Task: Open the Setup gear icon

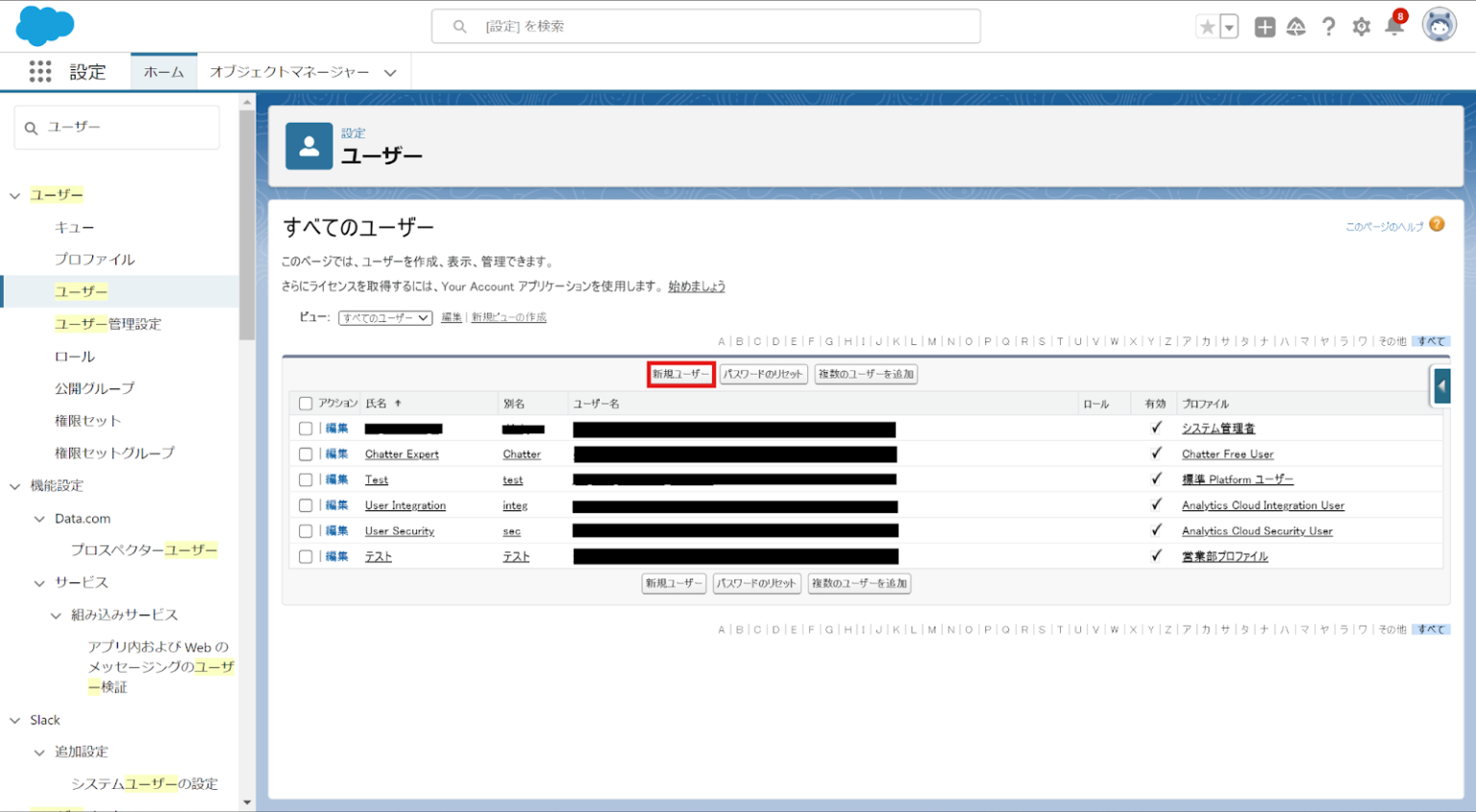Action: pos(1362,26)
